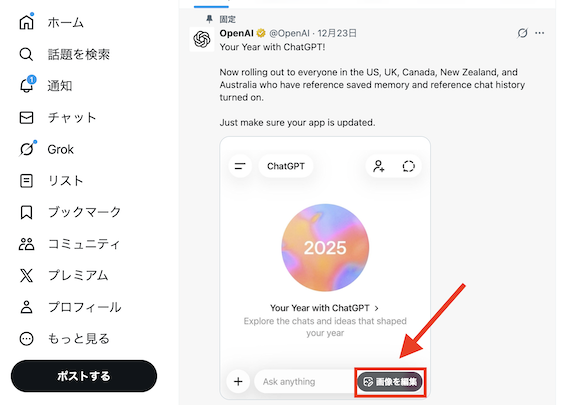Open the chat envelope icon
This screenshot has width=568, height=405.
coord(26,118)
